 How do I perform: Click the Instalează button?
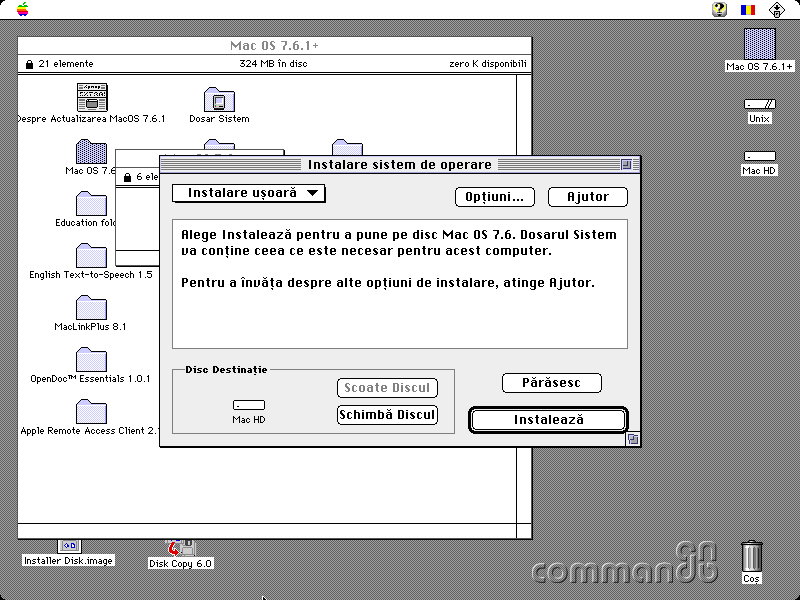pyautogui.click(x=548, y=420)
